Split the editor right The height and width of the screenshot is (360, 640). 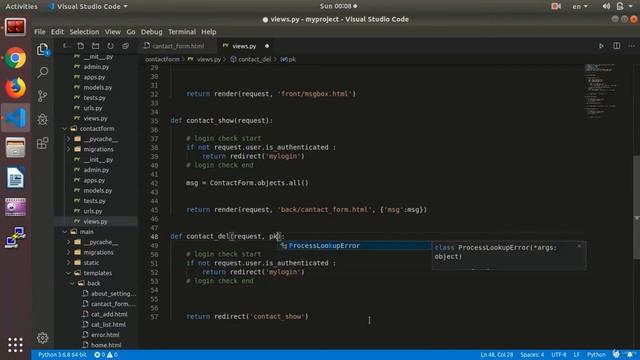pos(617,46)
